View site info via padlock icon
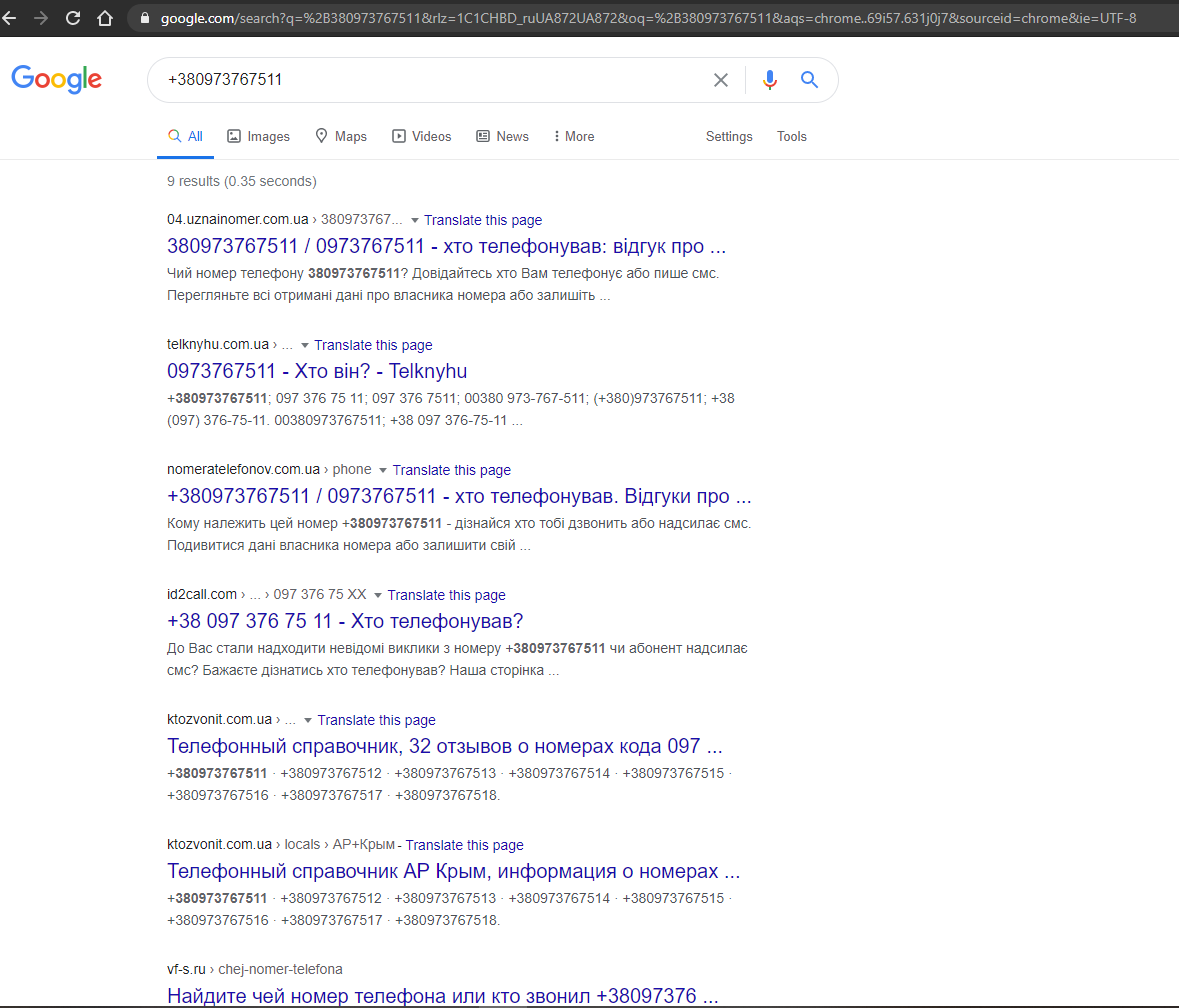The height and width of the screenshot is (1008, 1179). [145, 18]
